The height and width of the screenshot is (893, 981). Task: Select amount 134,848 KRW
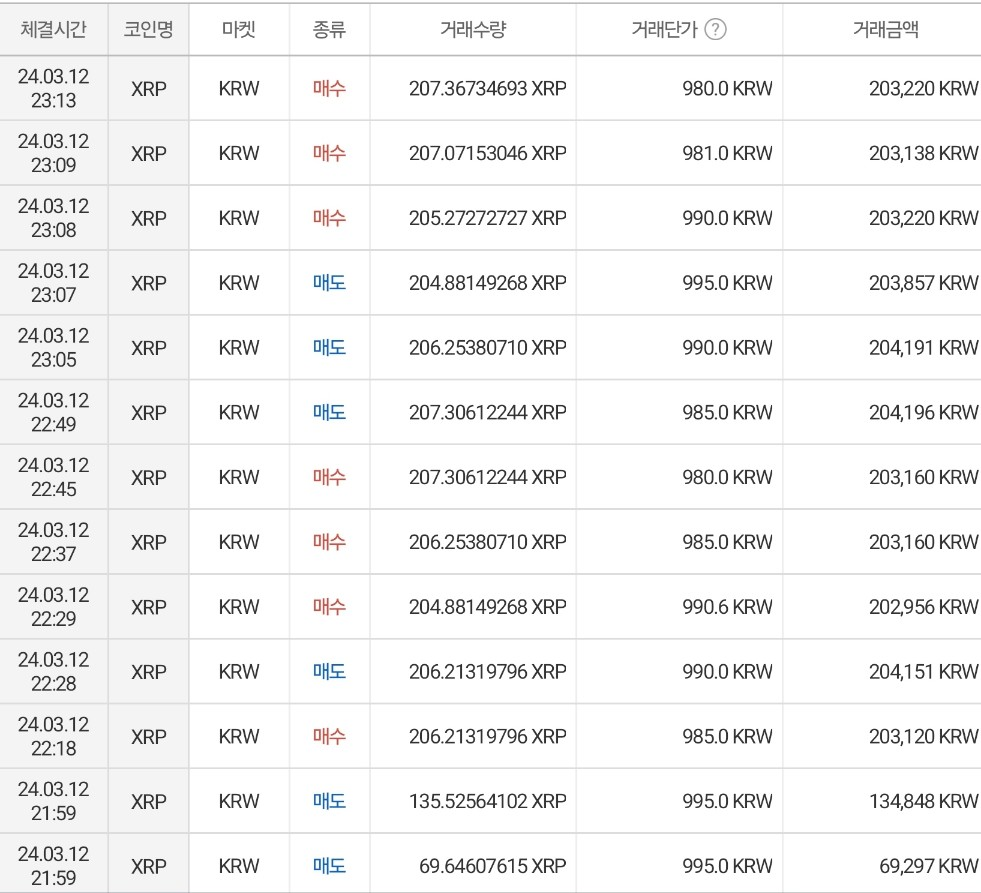(x=923, y=801)
